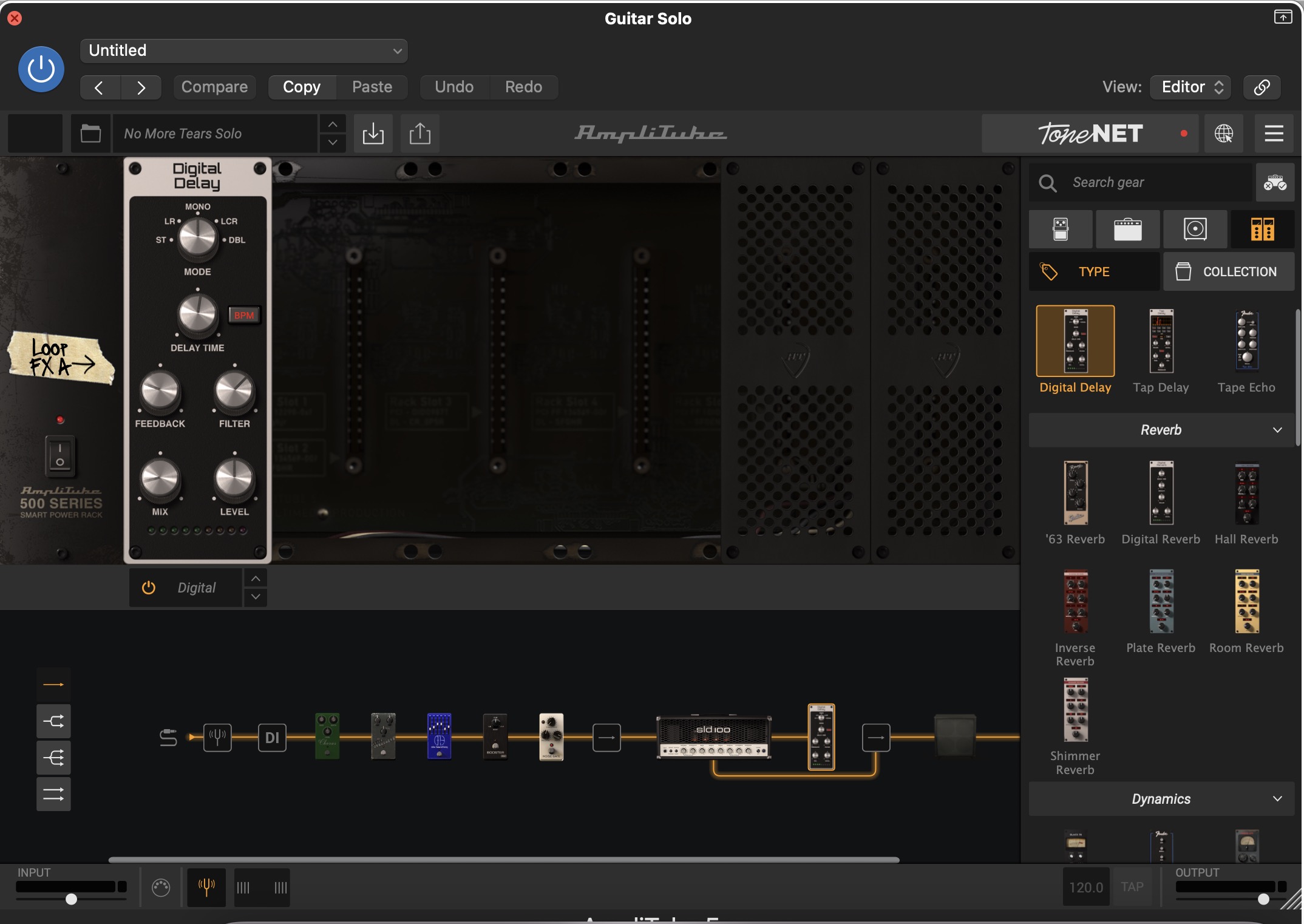Click the FILTER knob
The image size is (1304, 924).
click(x=234, y=390)
